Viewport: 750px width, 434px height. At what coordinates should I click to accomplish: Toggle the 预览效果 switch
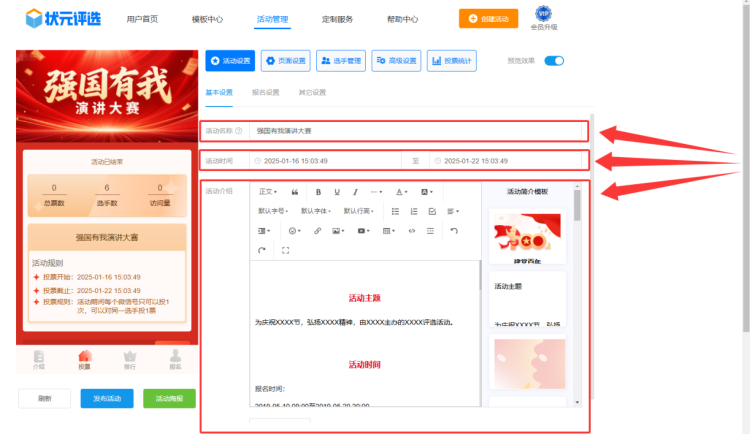(553, 61)
